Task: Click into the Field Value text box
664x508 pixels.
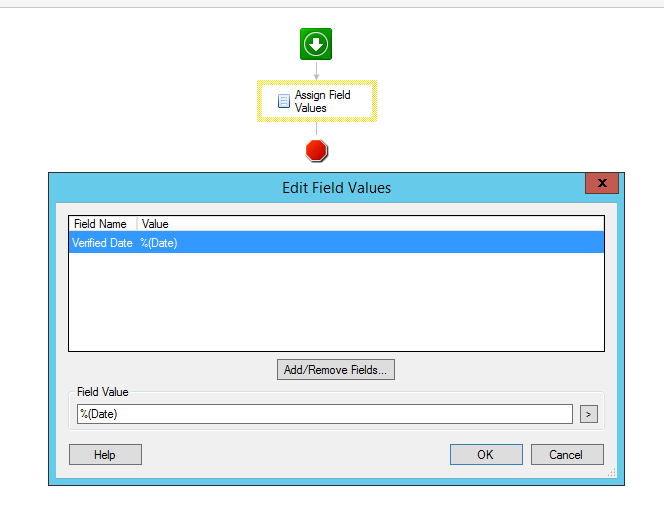Action: (325, 414)
